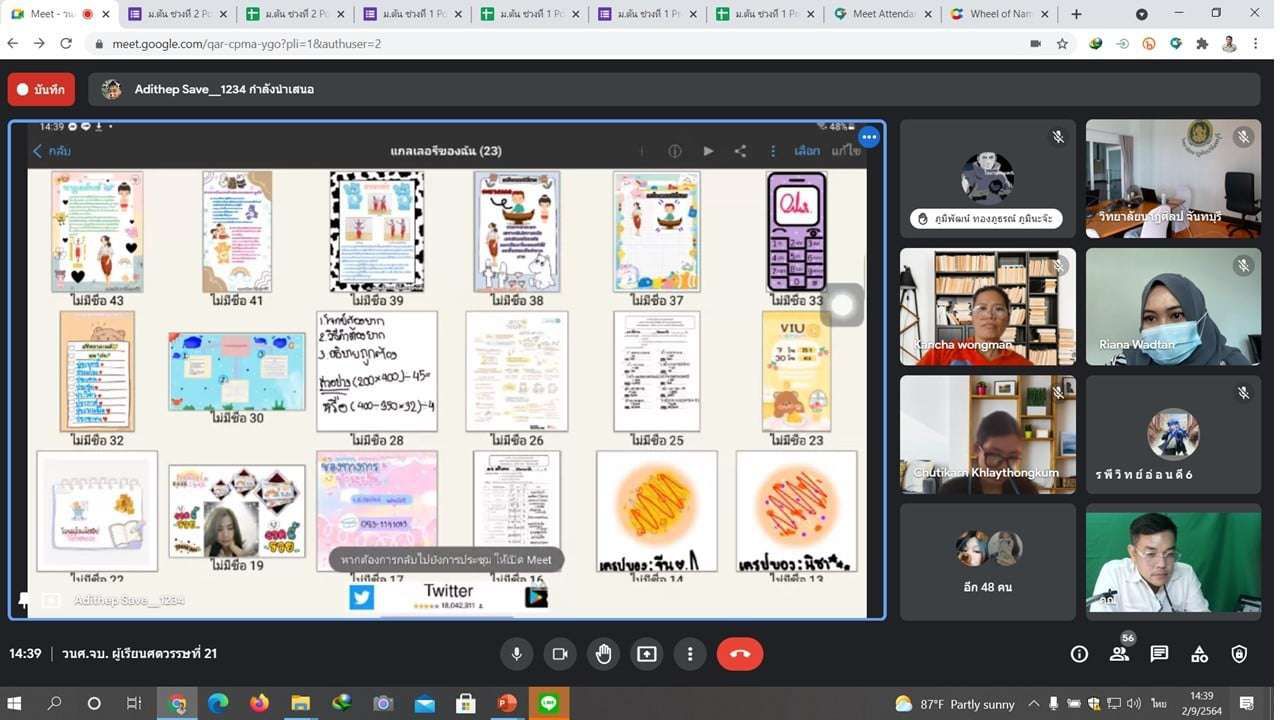Open the blue options menu on presentation tile
This screenshot has width=1280, height=720.
tap(868, 137)
